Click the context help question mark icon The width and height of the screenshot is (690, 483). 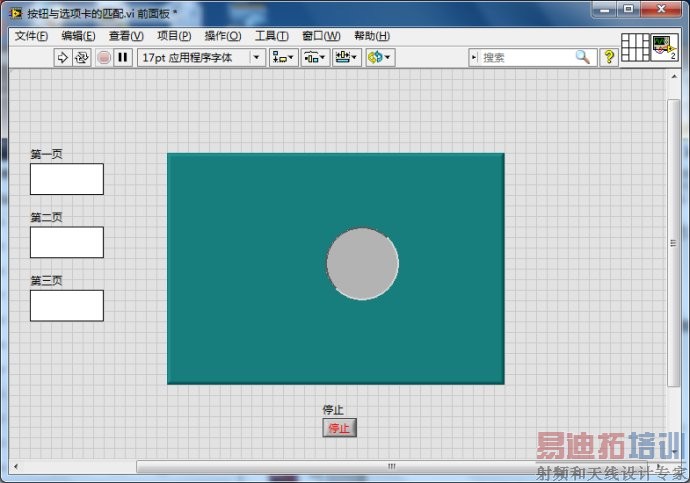coord(608,58)
